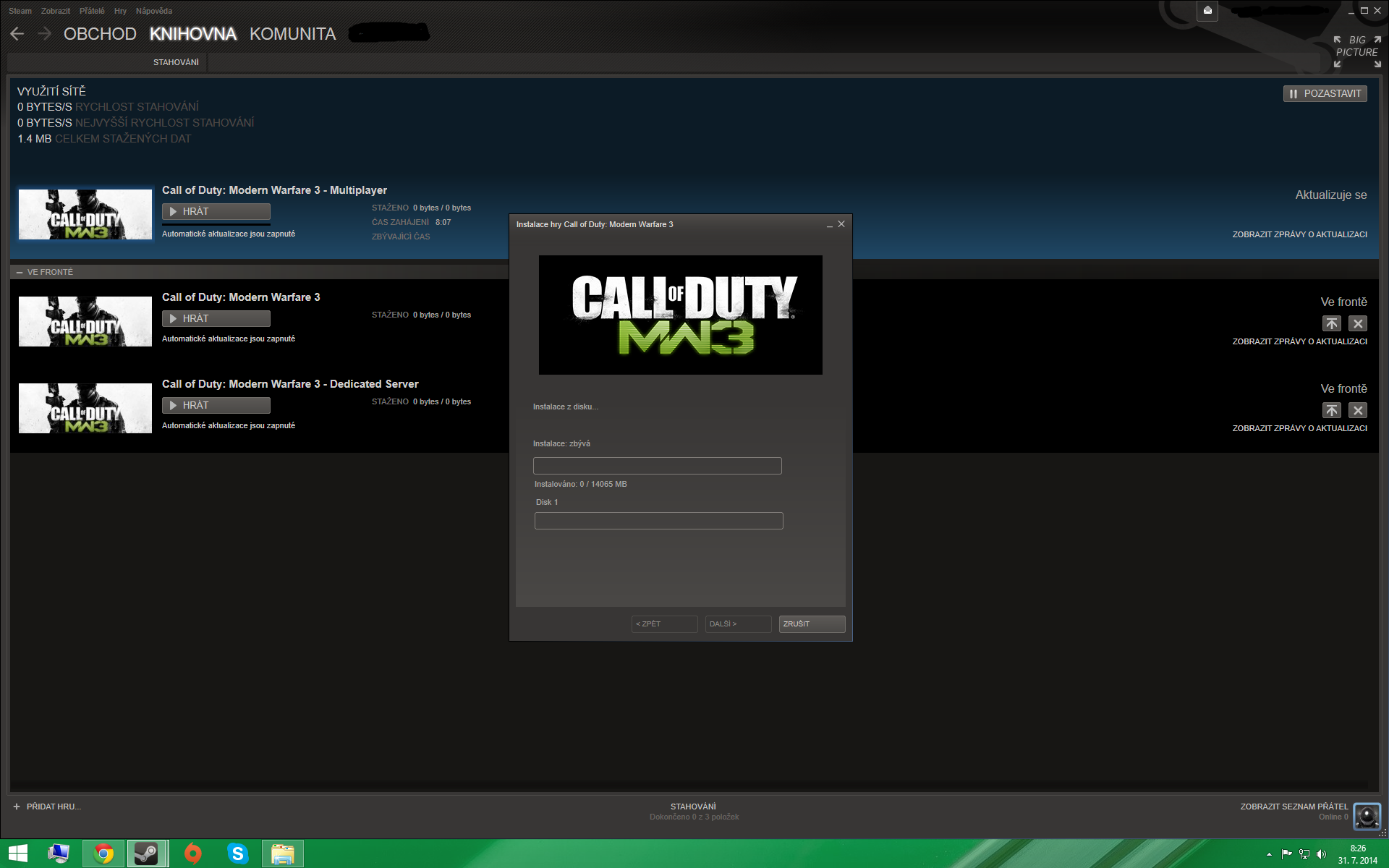Collapse the Ve frontě queue section
This screenshot has width=1389, height=868.
20,272
